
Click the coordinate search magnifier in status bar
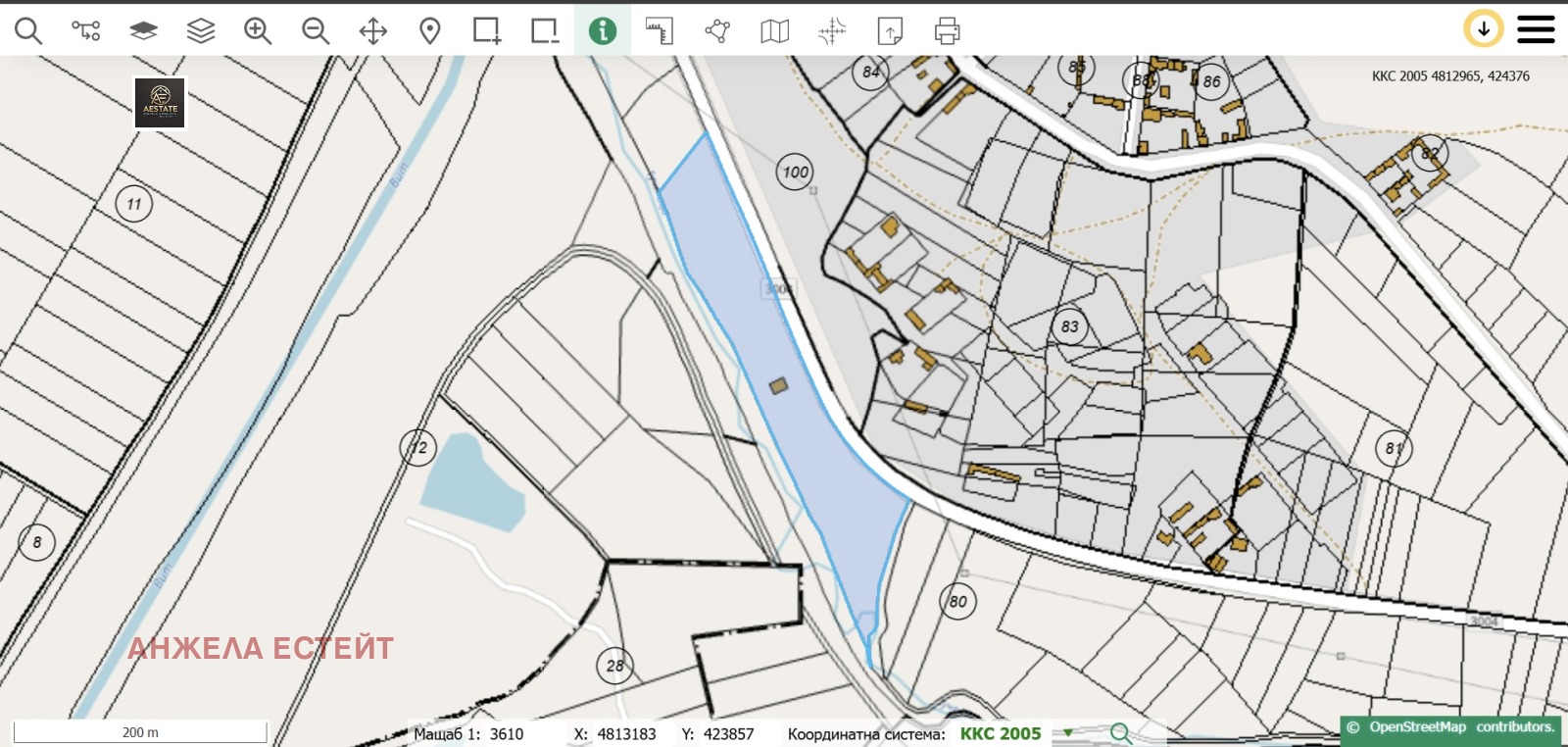pyautogui.click(x=1120, y=733)
